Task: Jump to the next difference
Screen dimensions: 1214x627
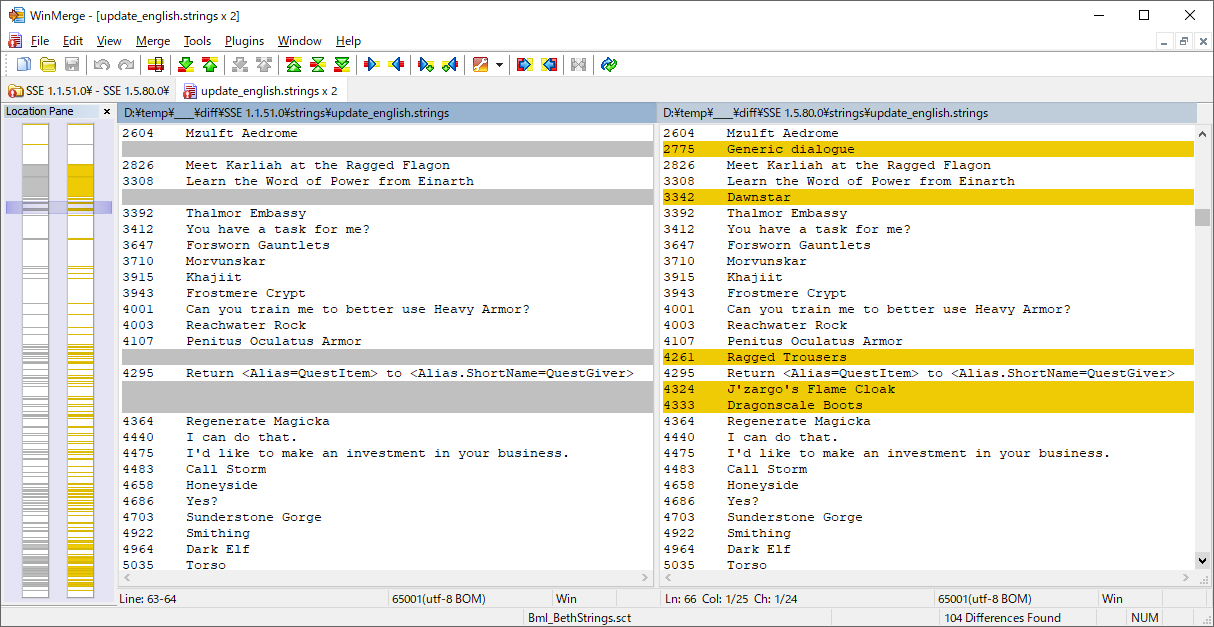Action: [x=186, y=65]
